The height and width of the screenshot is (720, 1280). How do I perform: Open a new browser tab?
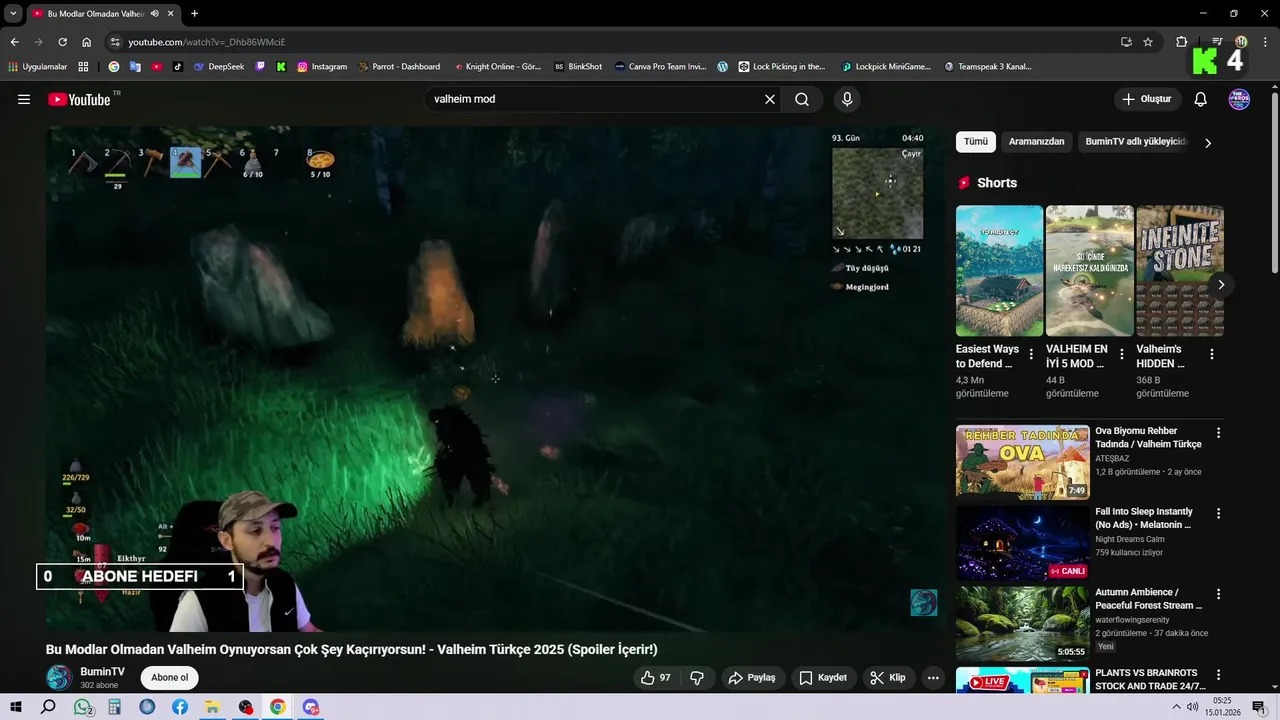[x=194, y=14]
